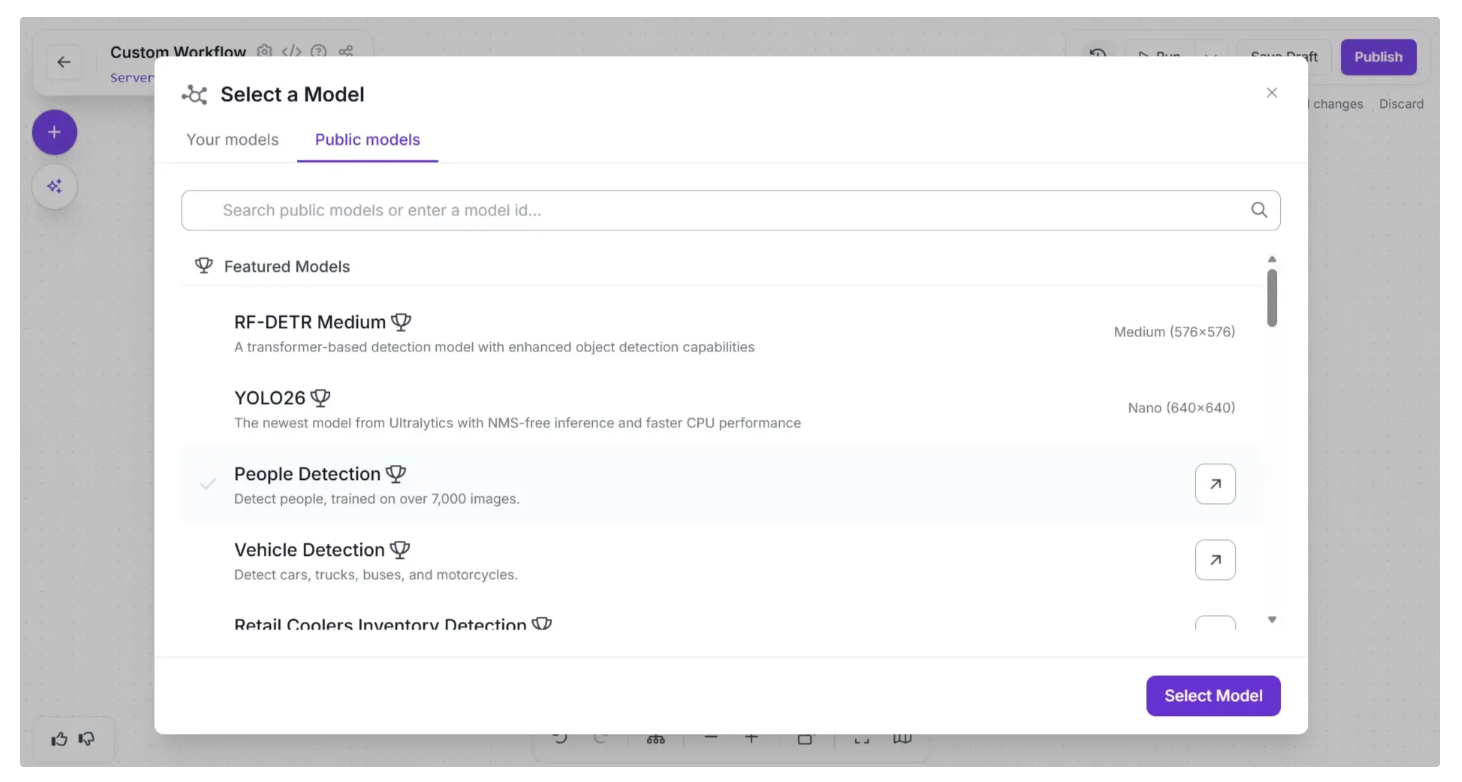This screenshot has width=1462, height=782.
Task: Switch to the Public models tab
Action: [367, 140]
